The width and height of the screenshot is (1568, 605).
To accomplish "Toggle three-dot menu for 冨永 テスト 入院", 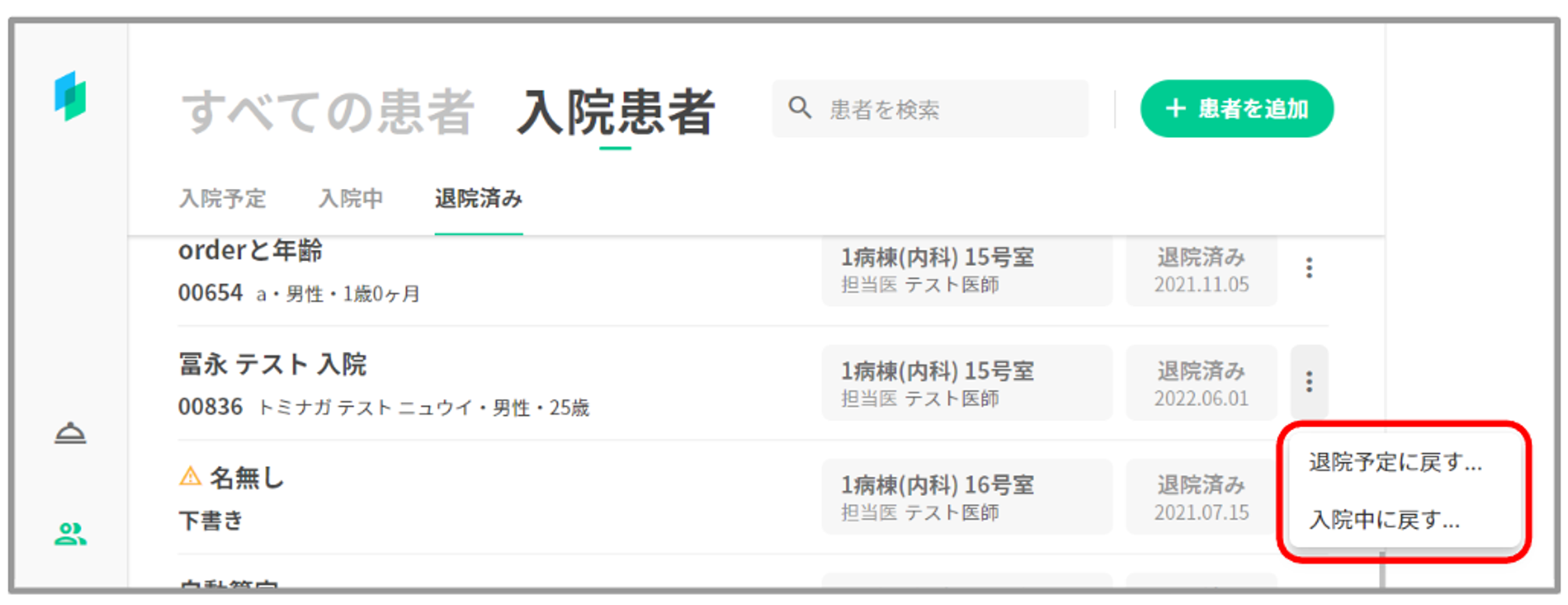I will 1308,382.
